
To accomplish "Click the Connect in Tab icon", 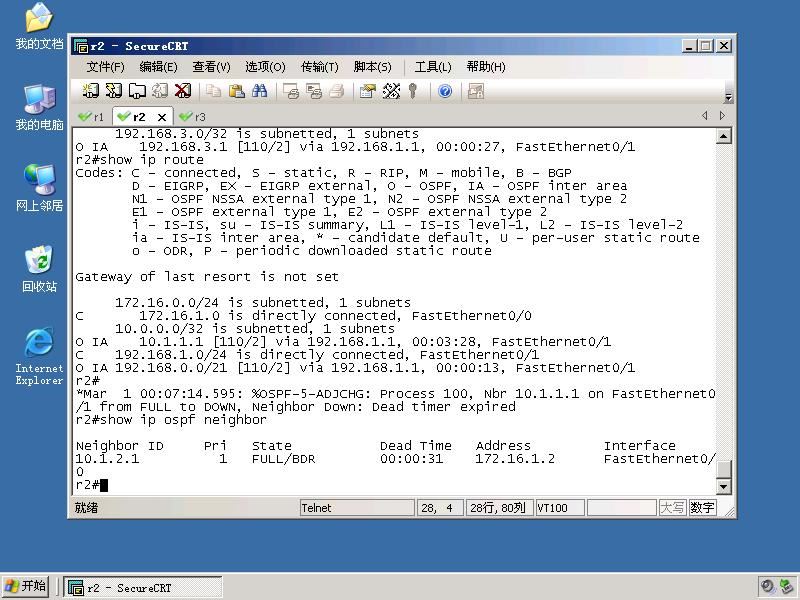I will 137,91.
